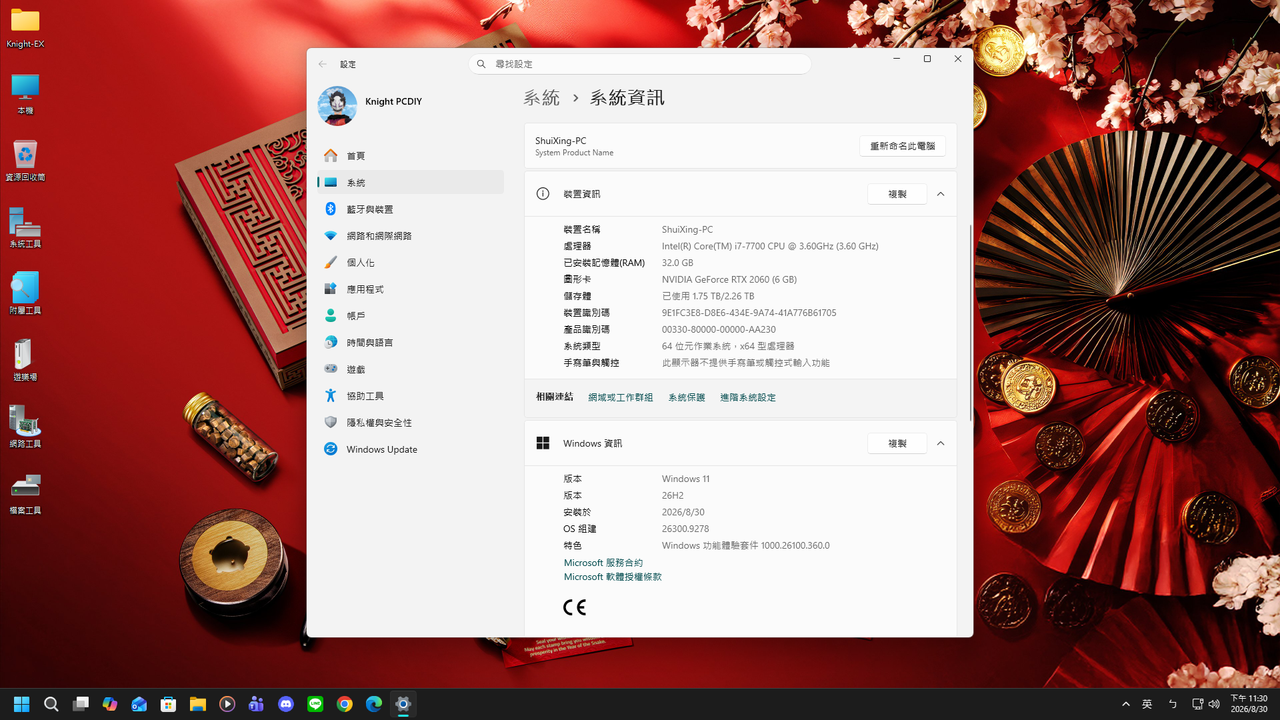
Task: Click the OS build value 26300.9278
Action: point(685,529)
